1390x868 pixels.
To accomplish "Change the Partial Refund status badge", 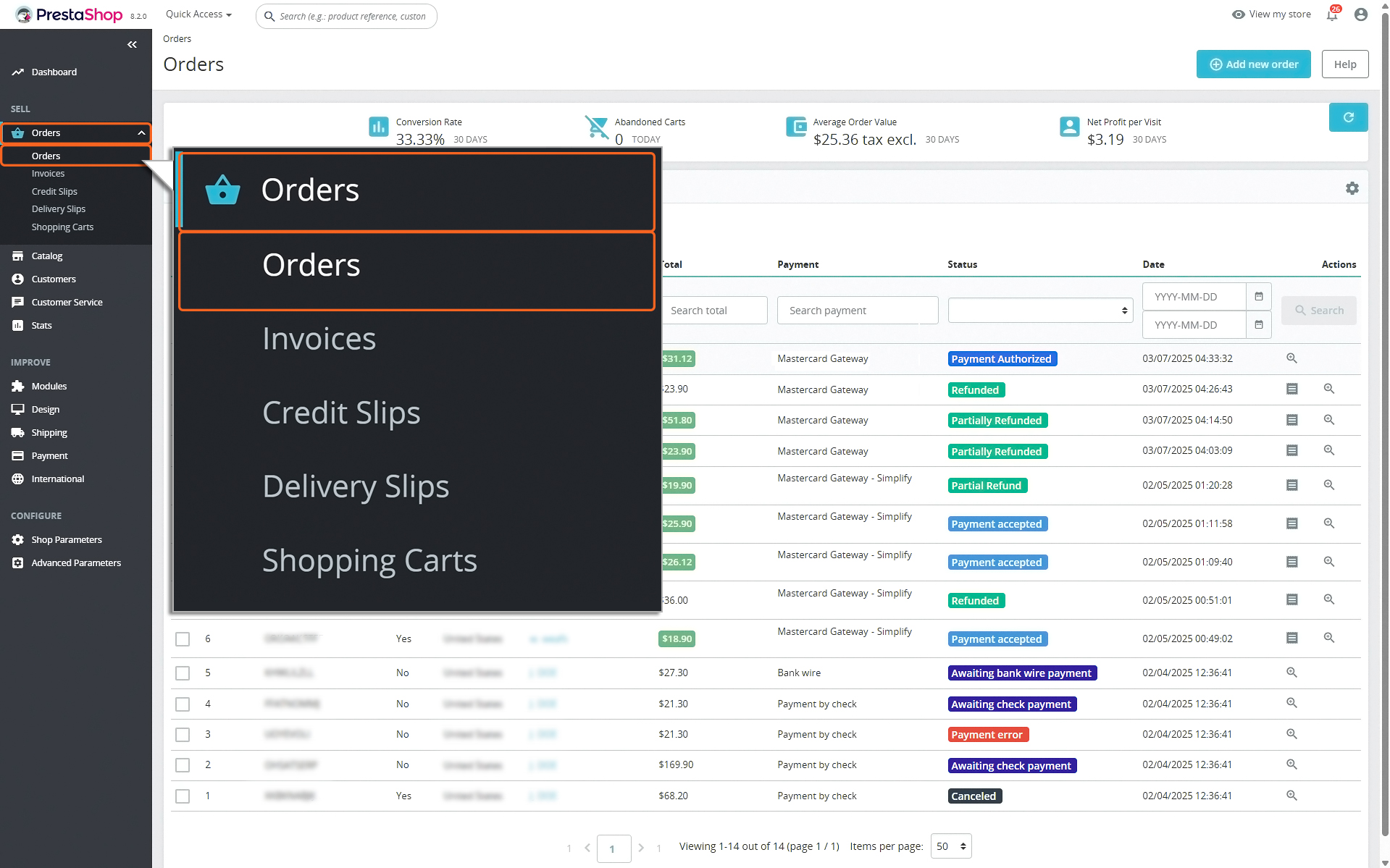I will 987,486.
